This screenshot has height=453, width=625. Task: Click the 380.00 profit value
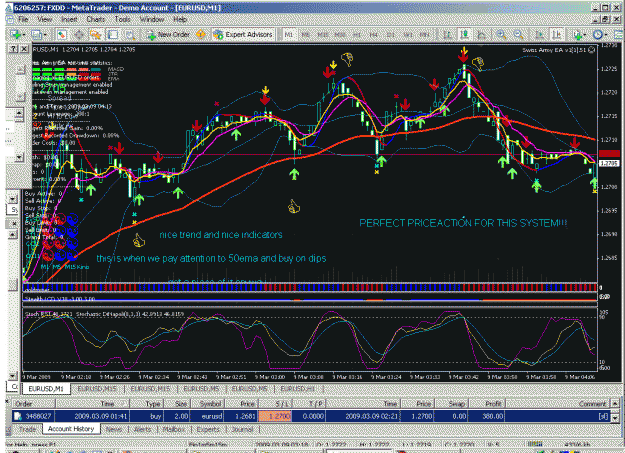click(493, 416)
